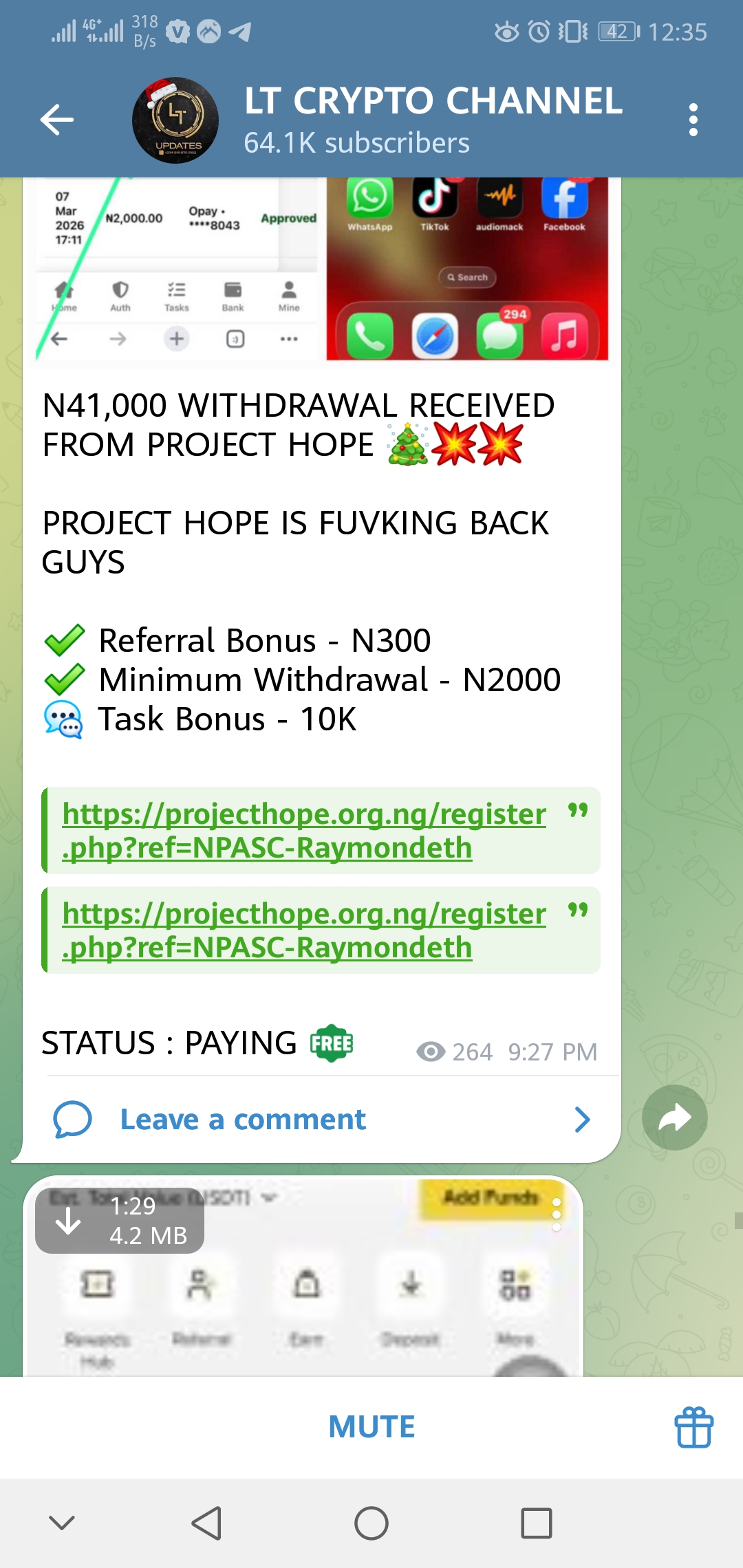Open the first projecthope.org.ng register link
The height and width of the screenshot is (1568, 743).
pos(303,830)
